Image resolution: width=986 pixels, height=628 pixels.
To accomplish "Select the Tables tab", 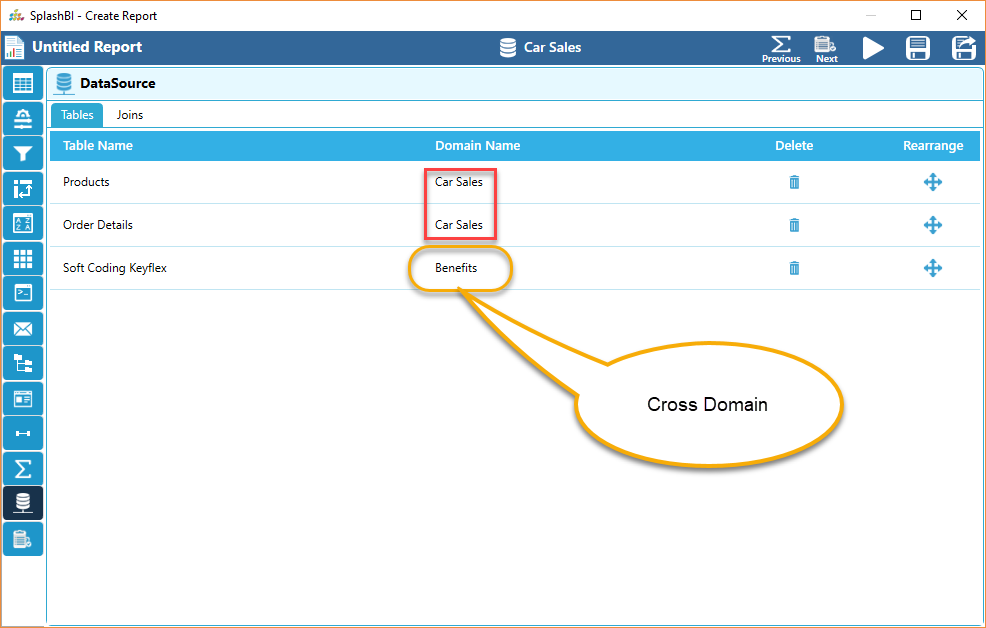I will click(77, 115).
